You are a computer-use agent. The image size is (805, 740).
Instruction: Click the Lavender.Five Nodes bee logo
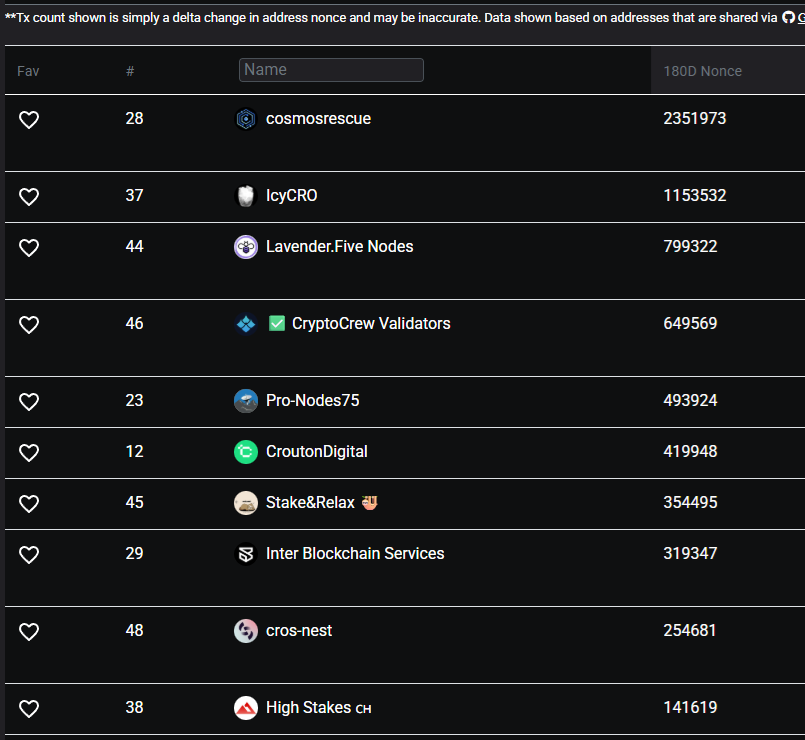coord(246,247)
